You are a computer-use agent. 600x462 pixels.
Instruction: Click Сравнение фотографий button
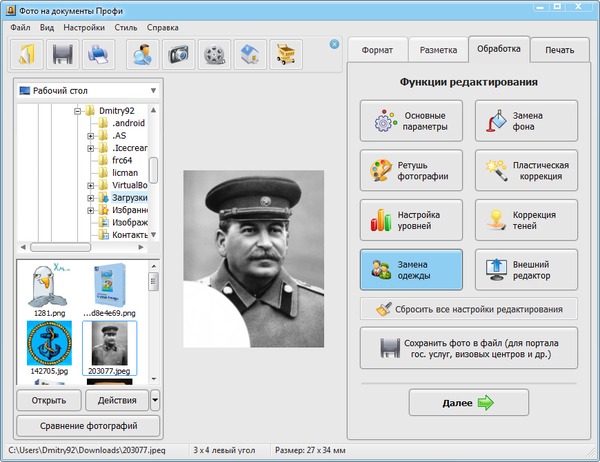click(x=88, y=426)
